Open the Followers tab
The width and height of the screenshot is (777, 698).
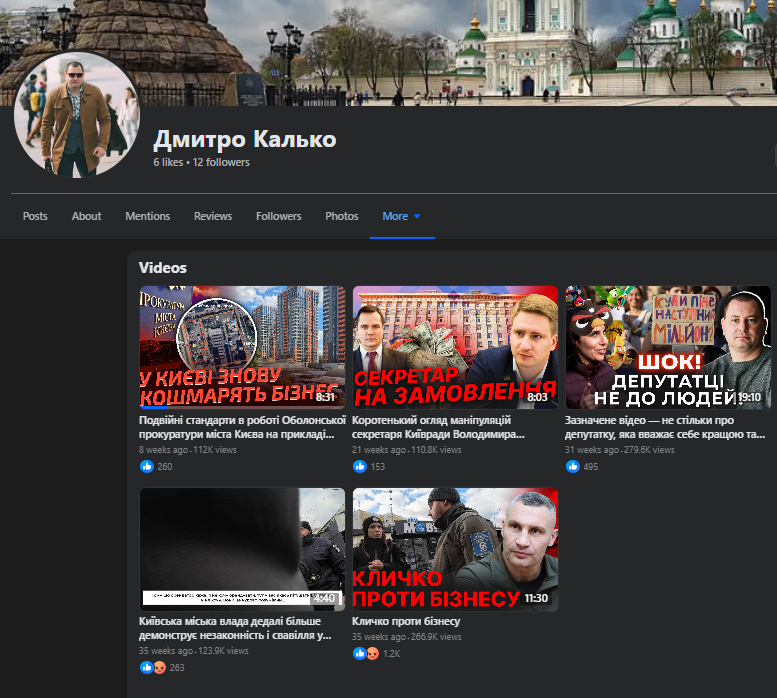coord(278,216)
